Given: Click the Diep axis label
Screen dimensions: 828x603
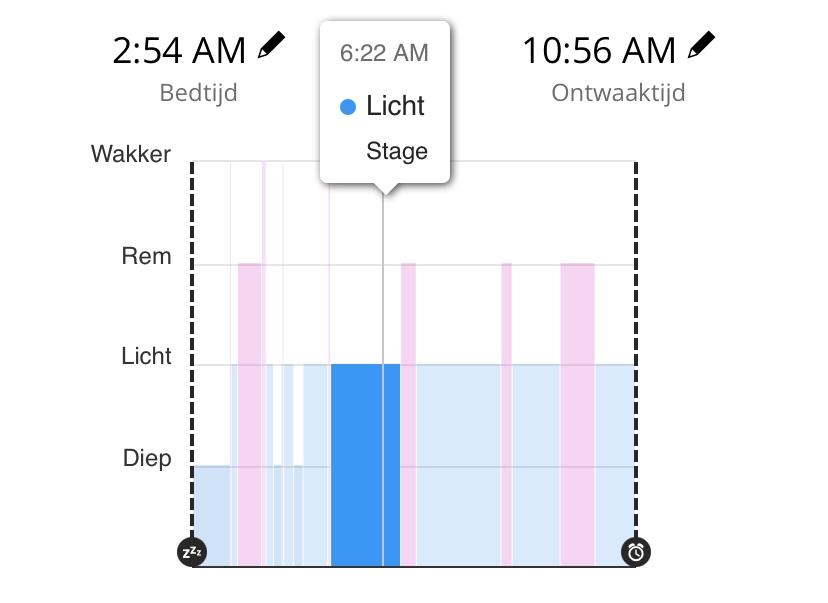Looking at the screenshot, I should coord(147,458).
